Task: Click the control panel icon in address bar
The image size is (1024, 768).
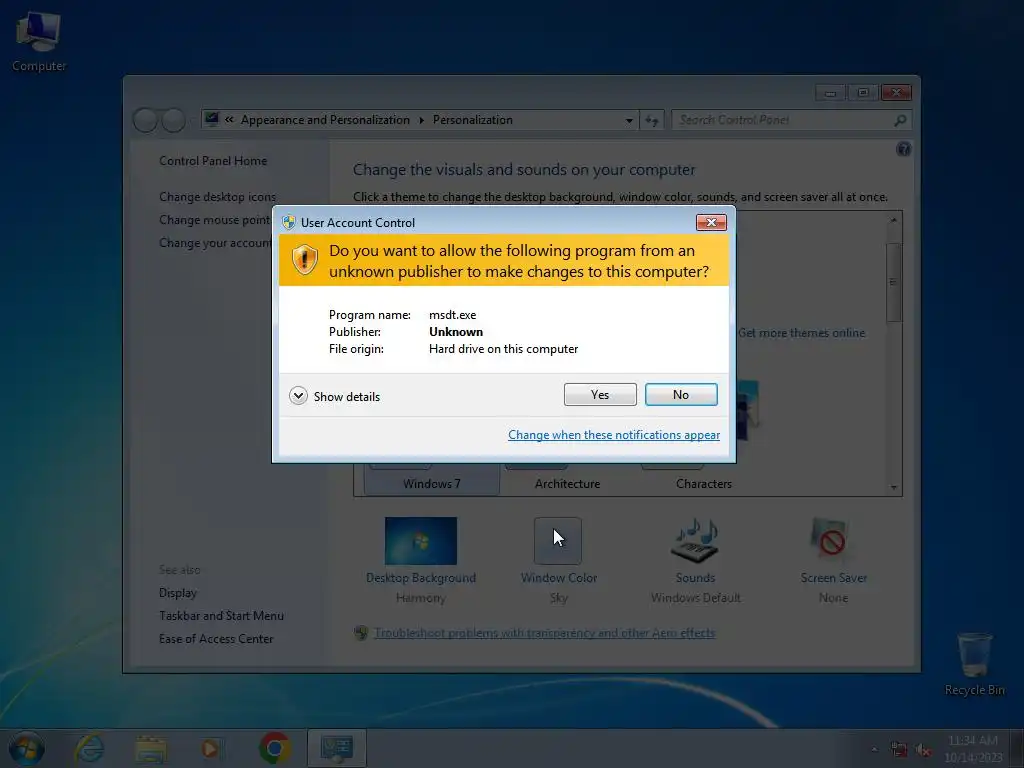Action: (212, 120)
